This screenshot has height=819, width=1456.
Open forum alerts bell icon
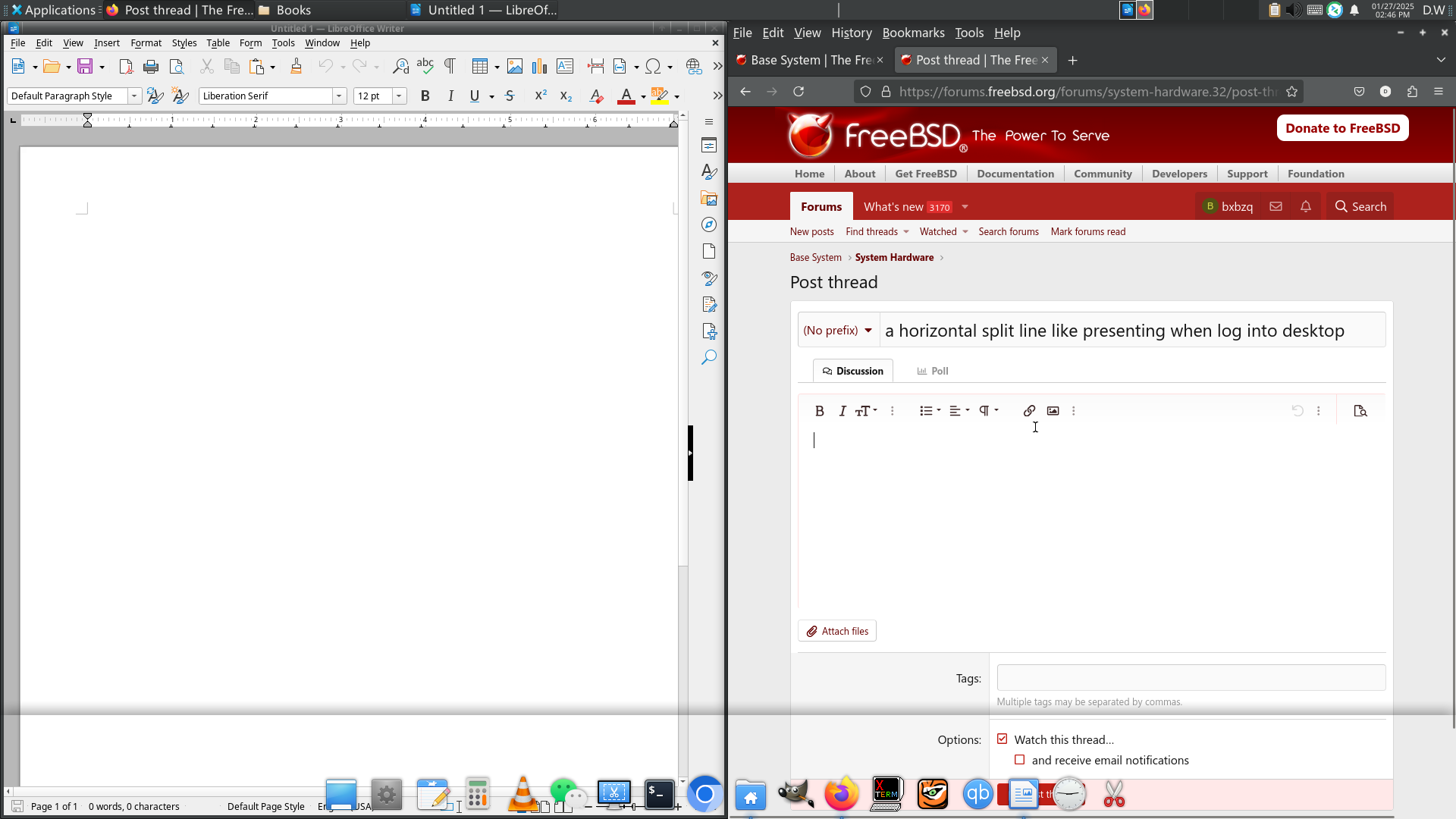point(1306,206)
